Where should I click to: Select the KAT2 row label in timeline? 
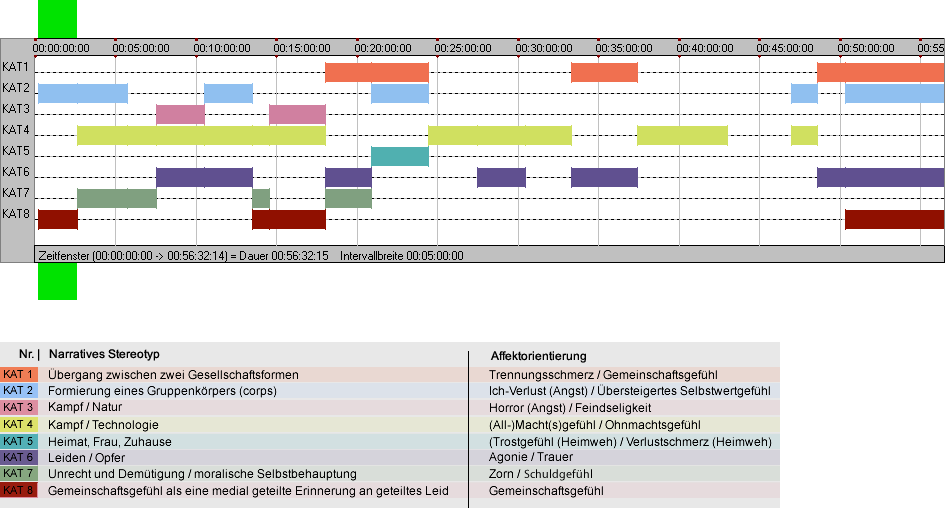[x=16, y=88]
